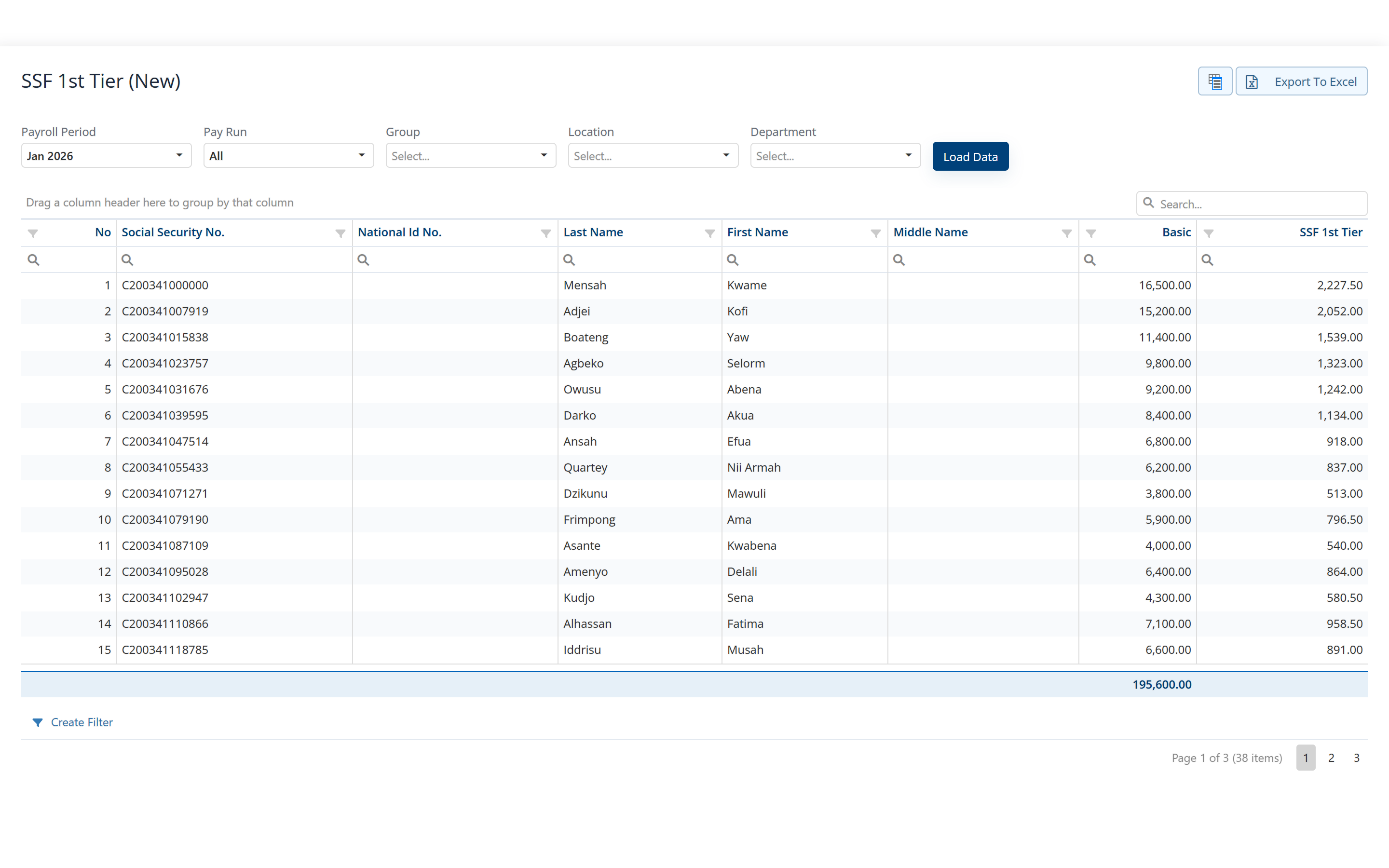Click search icon under National Id No.
The image size is (1389, 868).
pyautogui.click(x=363, y=260)
